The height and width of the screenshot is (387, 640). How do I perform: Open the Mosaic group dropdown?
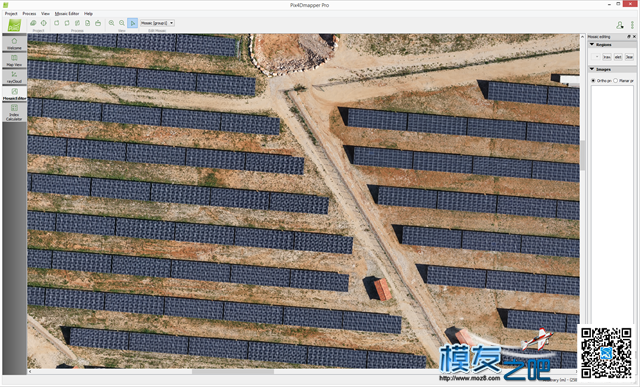click(158, 23)
